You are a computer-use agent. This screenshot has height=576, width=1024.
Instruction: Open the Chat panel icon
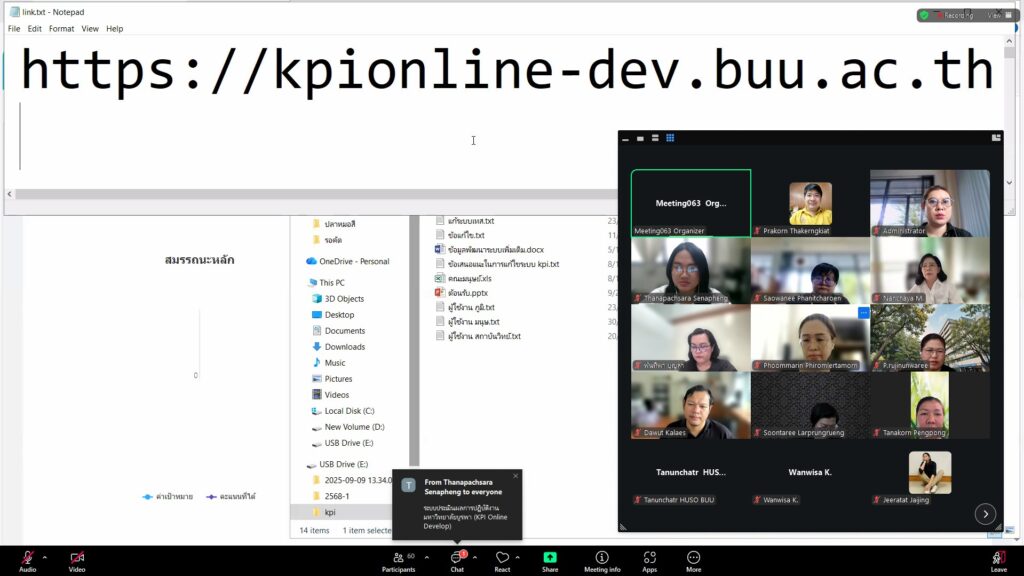point(457,557)
